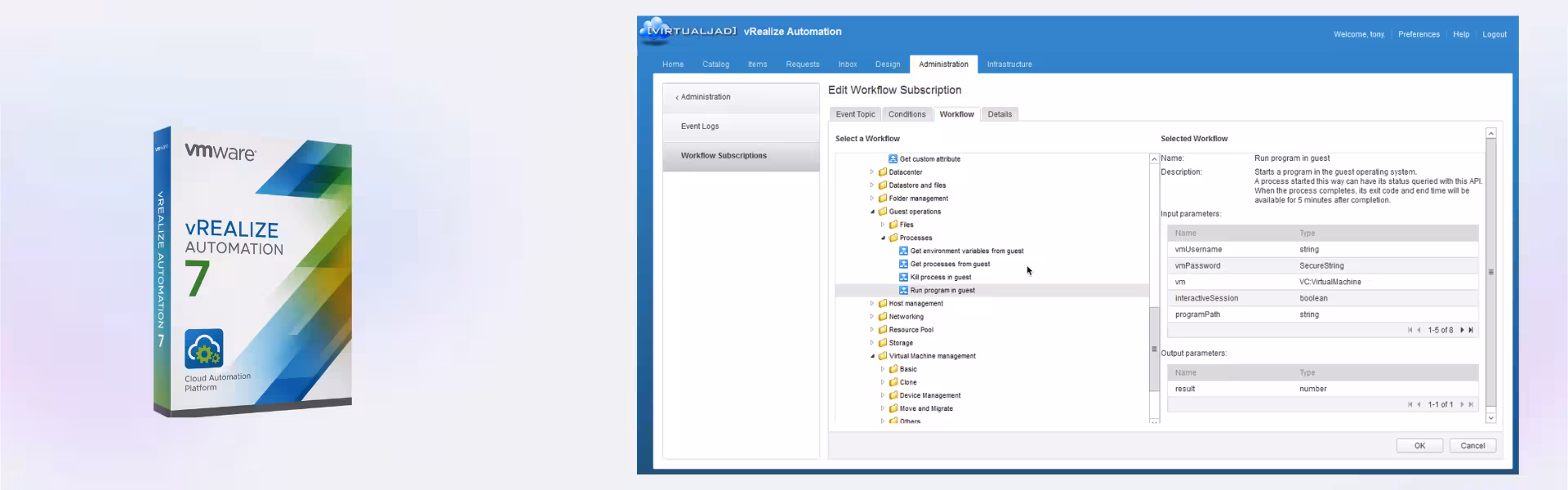
Task: Click the programPath parameter row
Action: pos(1322,314)
